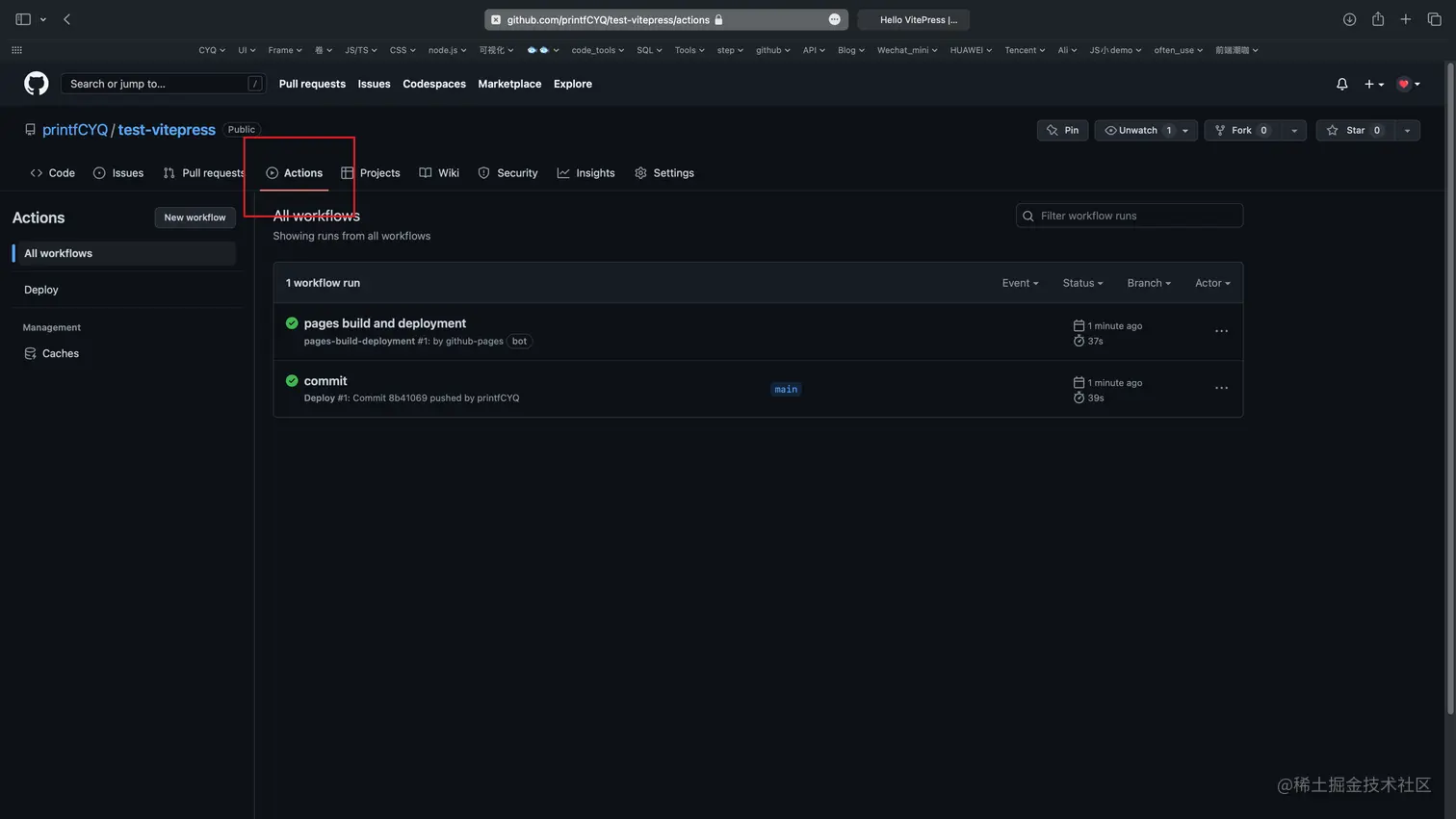Click Issues in top navigation

(374, 84)
